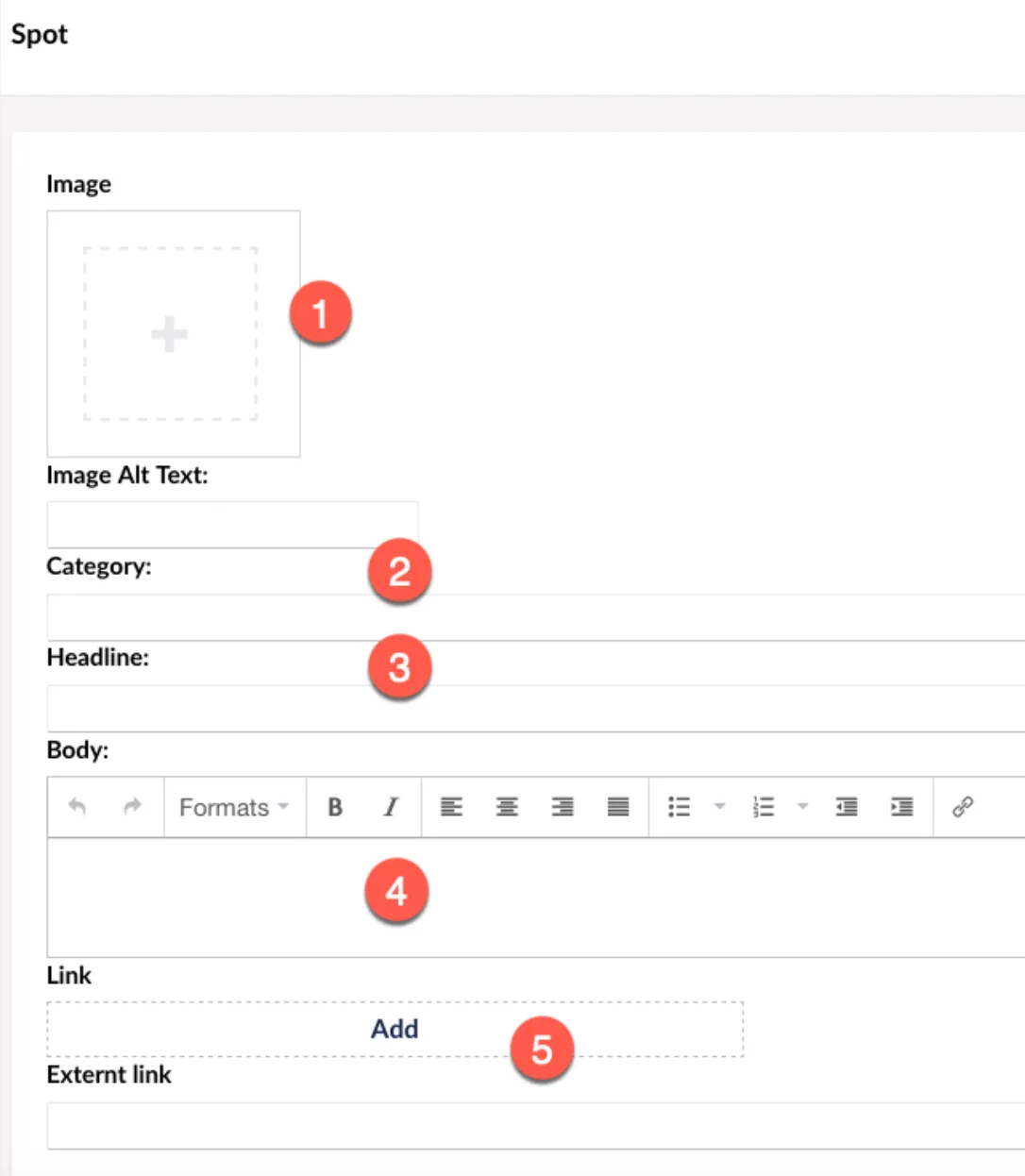This screenshot has width=1025, height=1176.
Task: Increase indent in Body editor
Action: pos(902,807)
